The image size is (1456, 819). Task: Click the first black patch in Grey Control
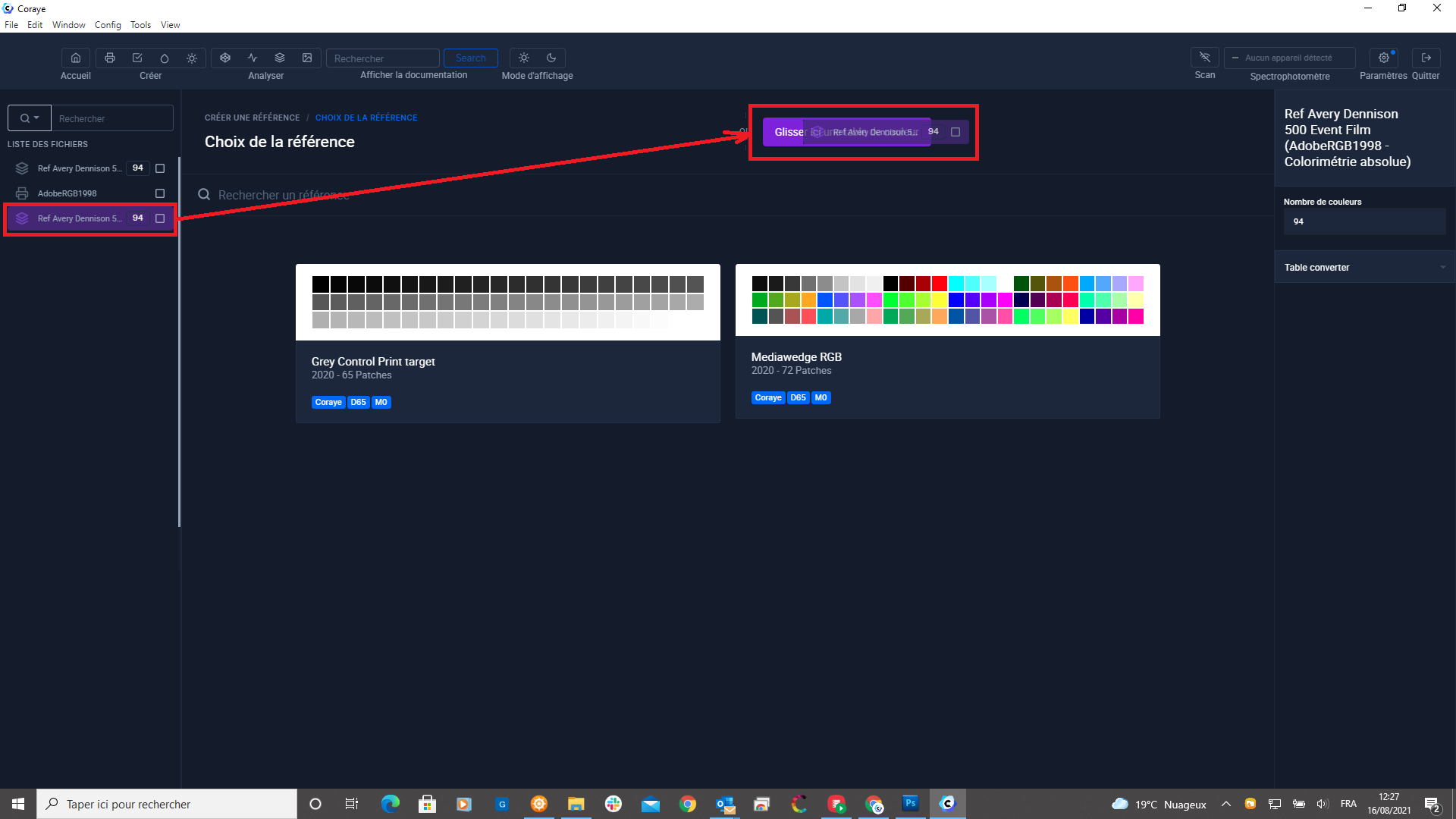(x=321, y=284)
